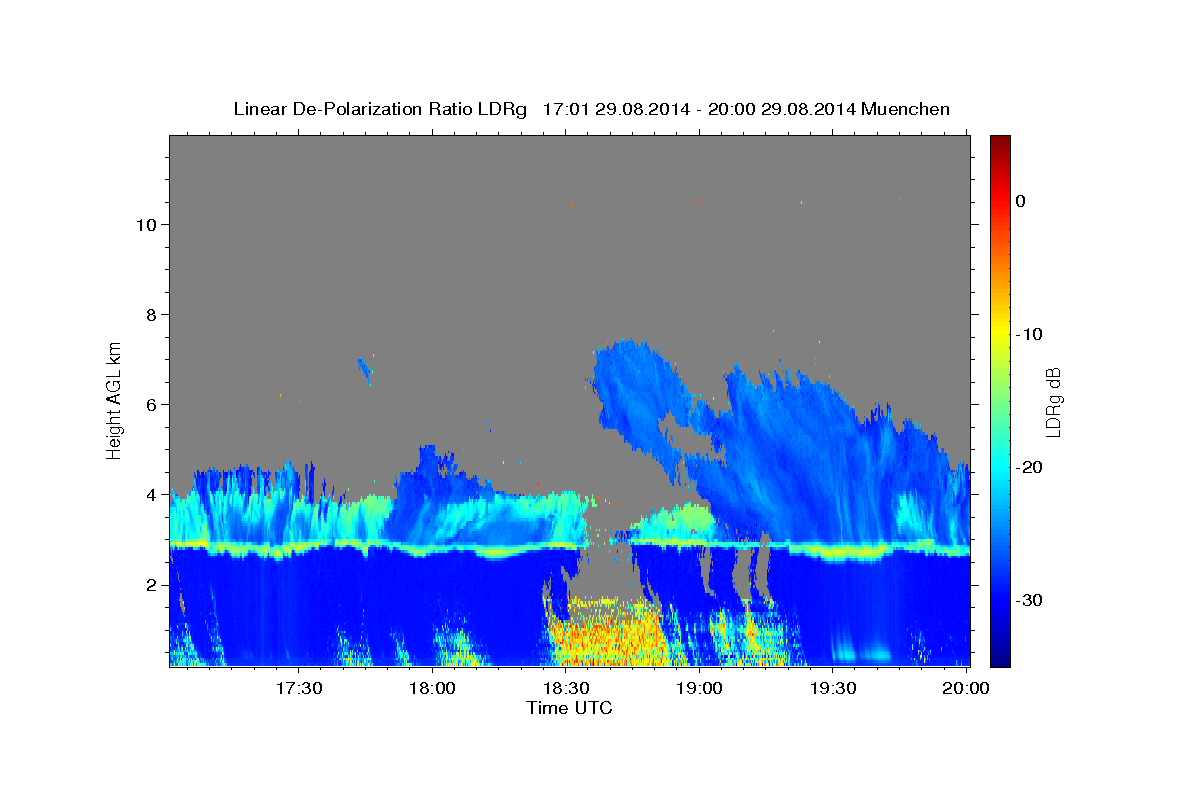Click the 'Height AGL km' axis label
The width and height of the screenshot is (1200, 800).
[114, 399]
